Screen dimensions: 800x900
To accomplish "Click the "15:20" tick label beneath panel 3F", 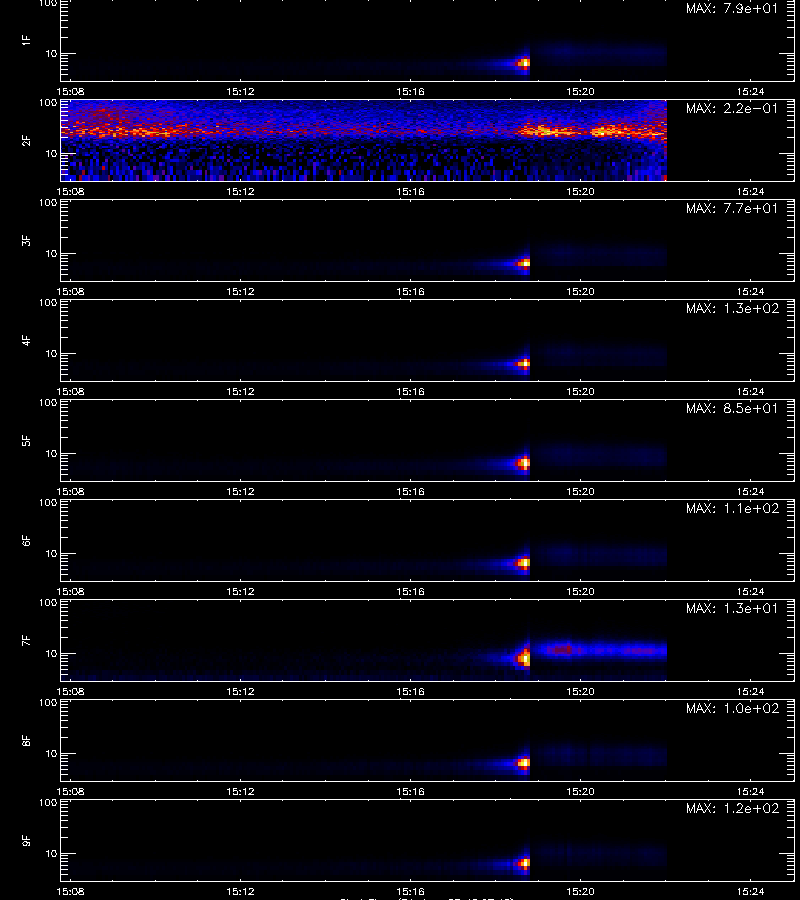I will click(580, 292).
